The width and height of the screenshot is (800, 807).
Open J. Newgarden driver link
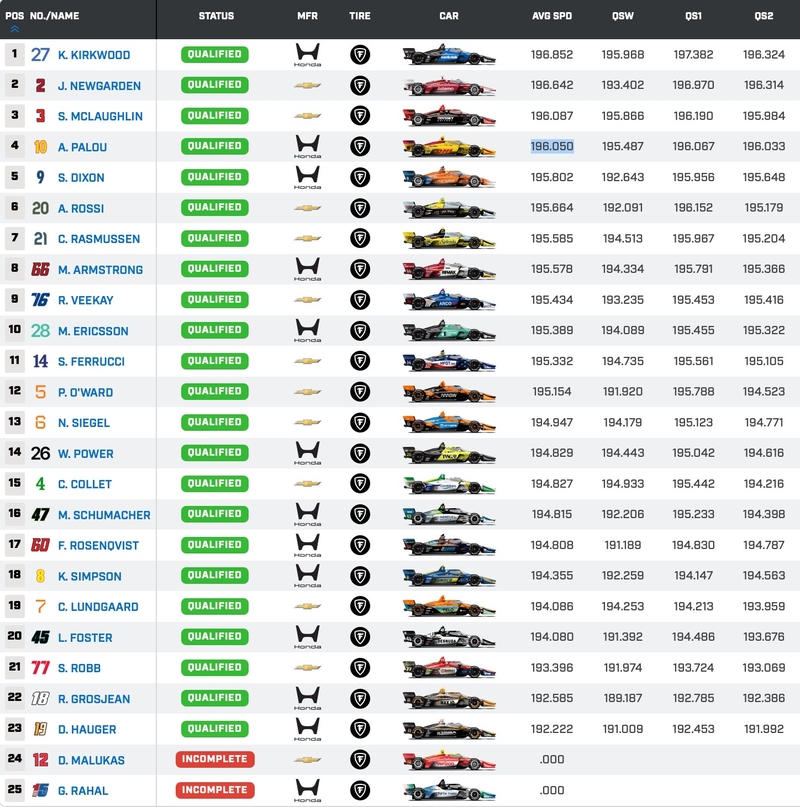tap(99, 86)
